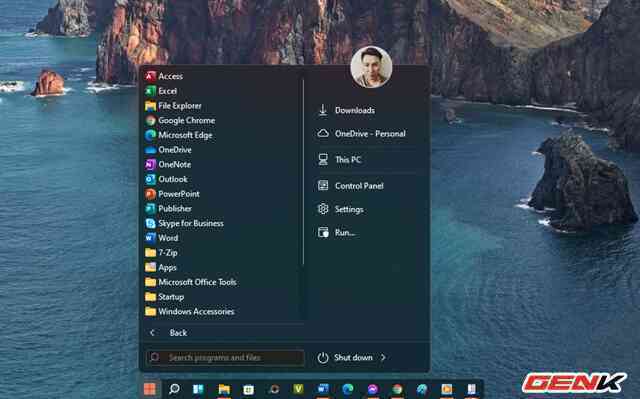Open Settings from the start menu
This screenshot has width=640, height=399.
click(340, 209)
